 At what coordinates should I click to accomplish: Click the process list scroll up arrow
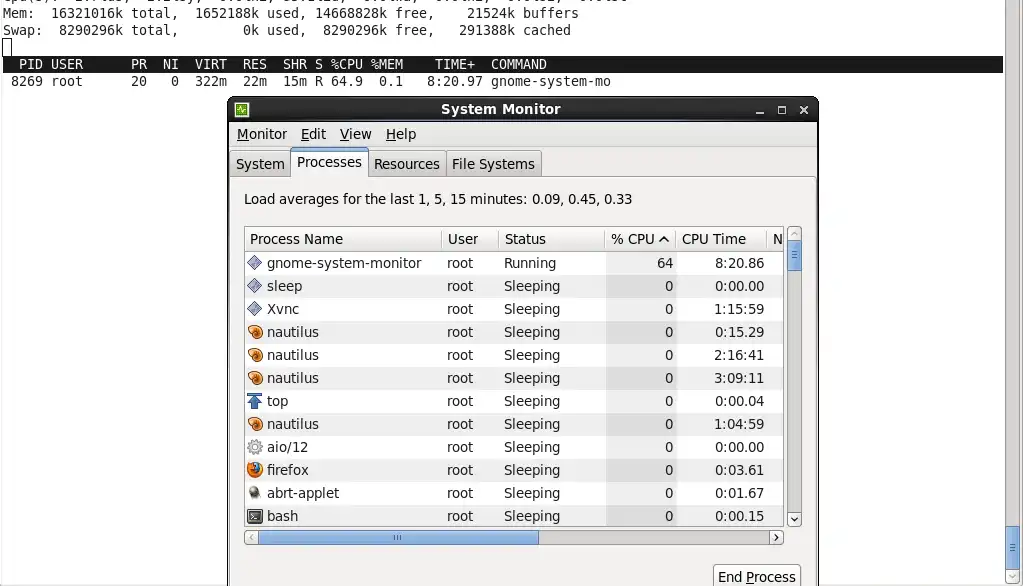pos(794,234)
